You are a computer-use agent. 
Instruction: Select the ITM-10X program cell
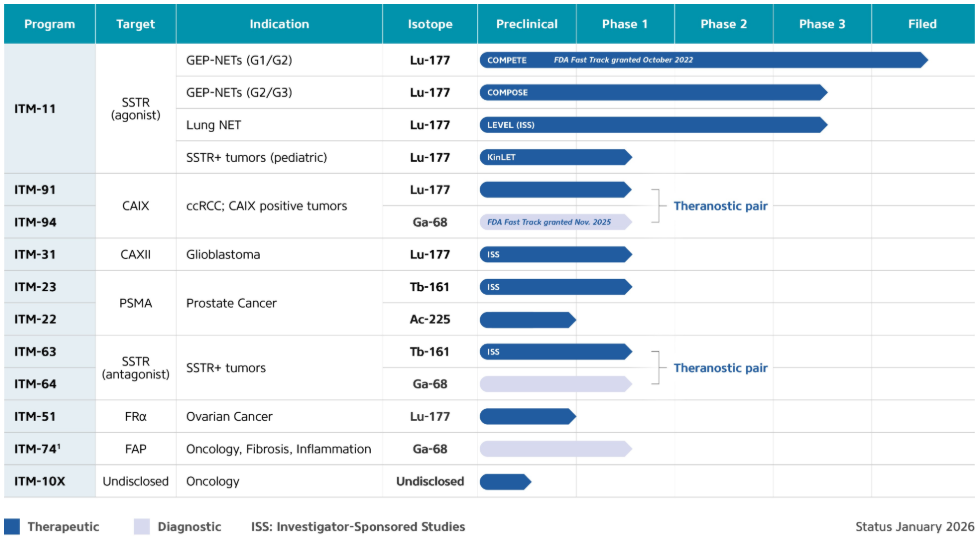49,481
